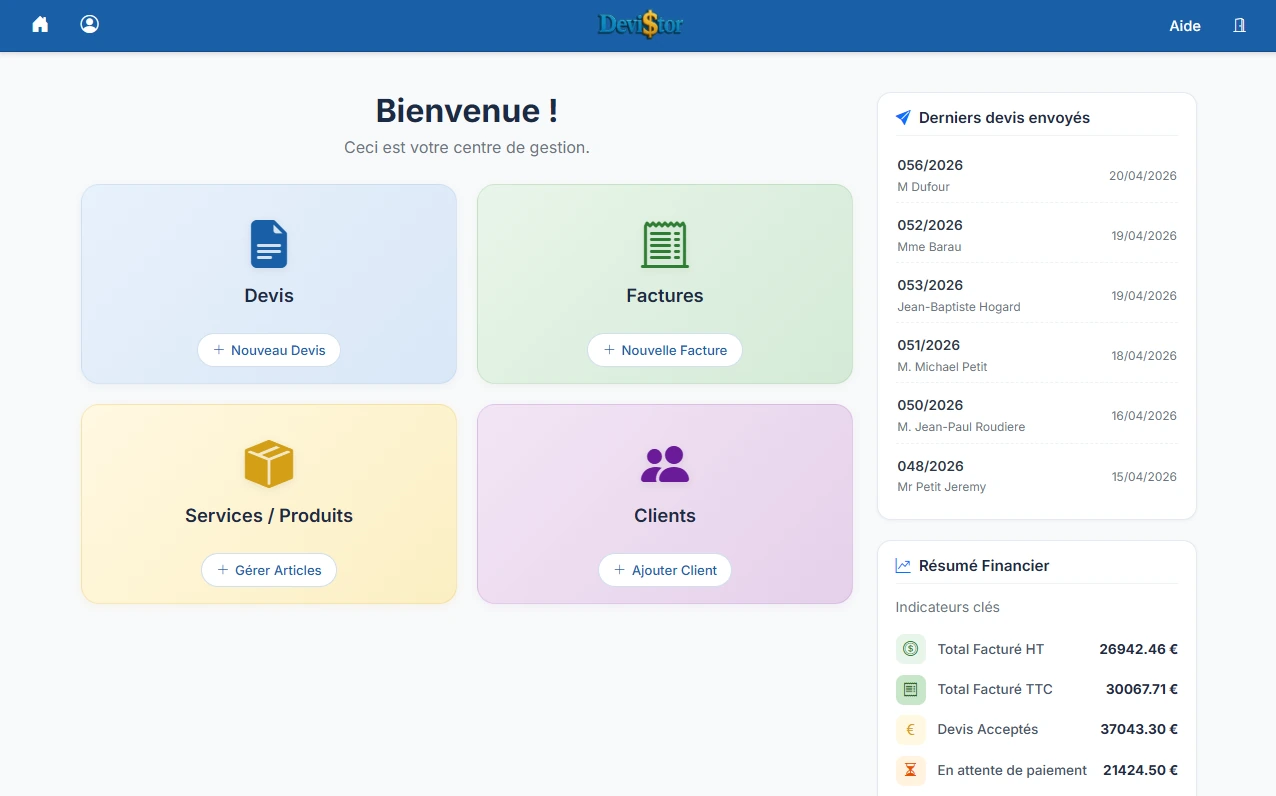Open the user account icon
This screenshot has height=796, width=1276.
(89, 24)
